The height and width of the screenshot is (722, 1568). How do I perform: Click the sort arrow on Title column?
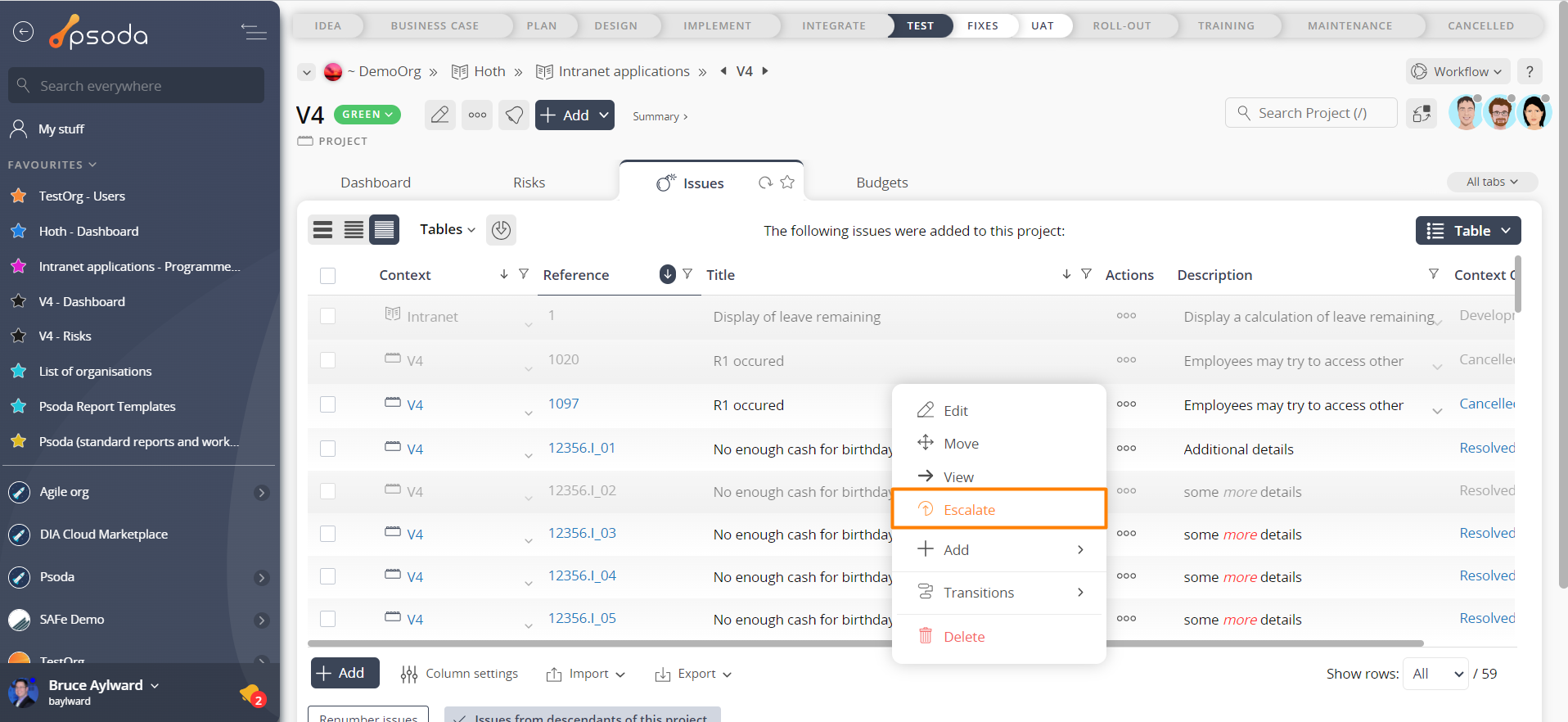click(x=1066, y=273)
